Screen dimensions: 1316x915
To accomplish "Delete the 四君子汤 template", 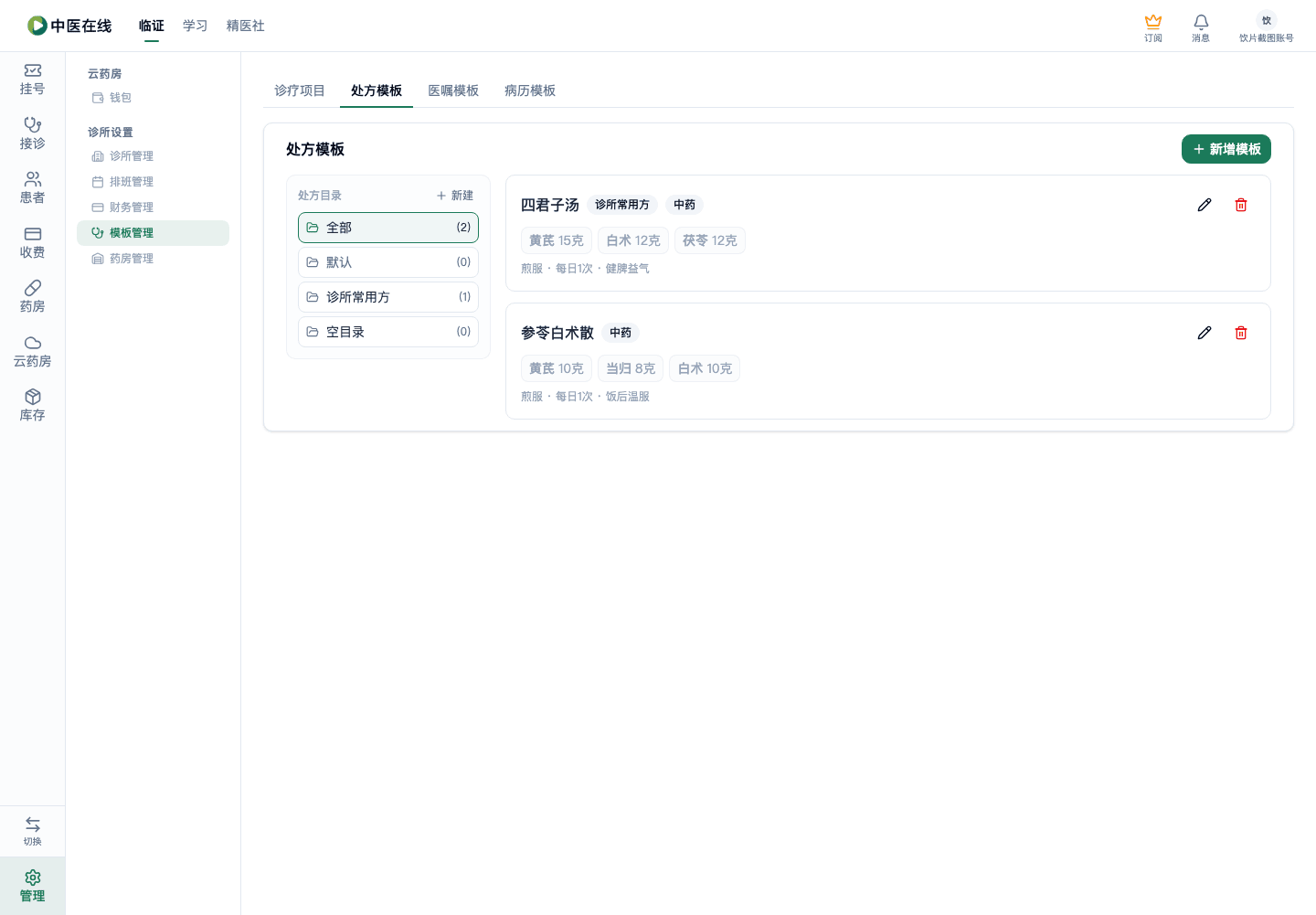I will (1241, 205).
